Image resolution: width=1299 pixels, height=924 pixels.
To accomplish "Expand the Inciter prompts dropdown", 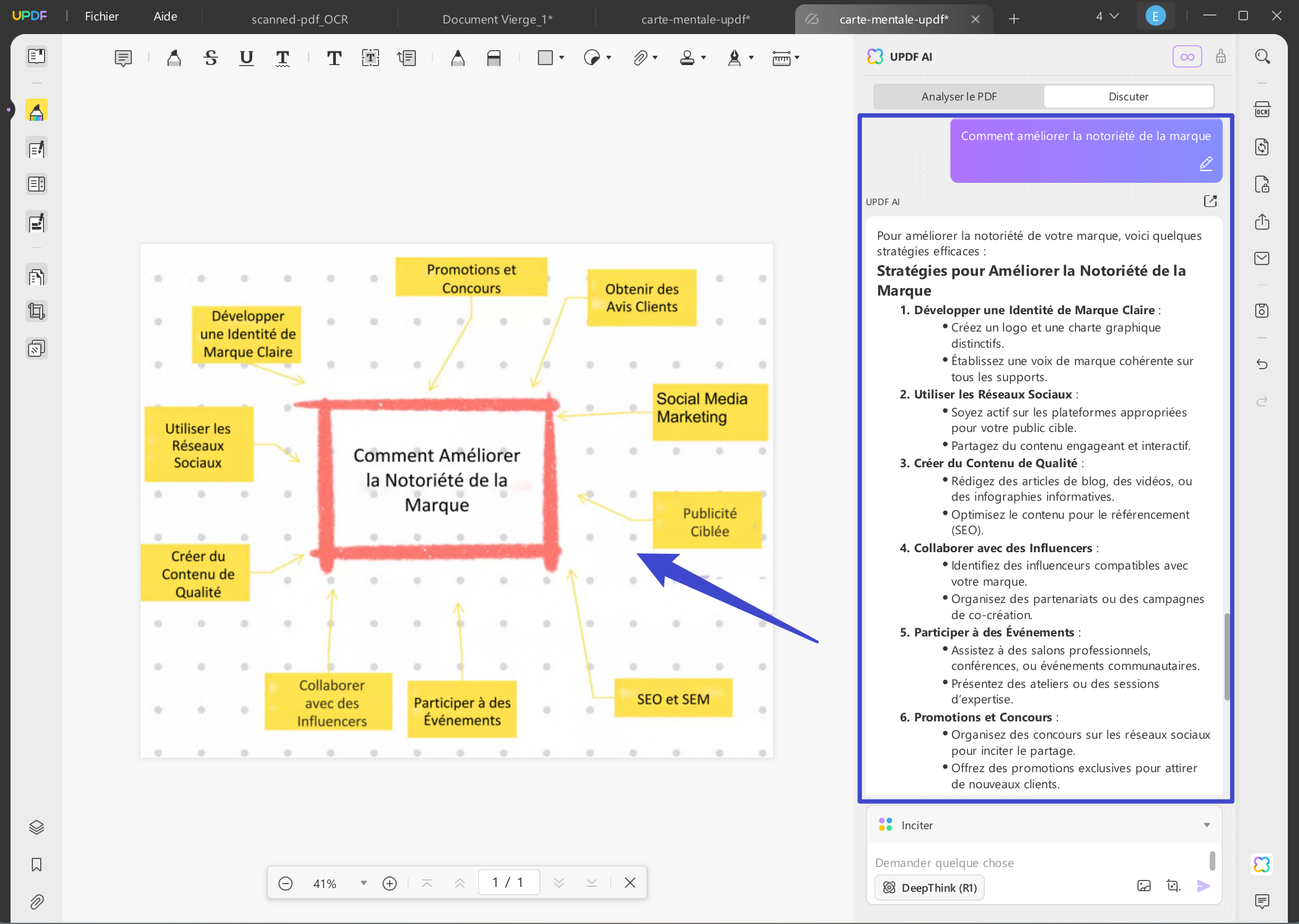I will tap(1206, 825).
